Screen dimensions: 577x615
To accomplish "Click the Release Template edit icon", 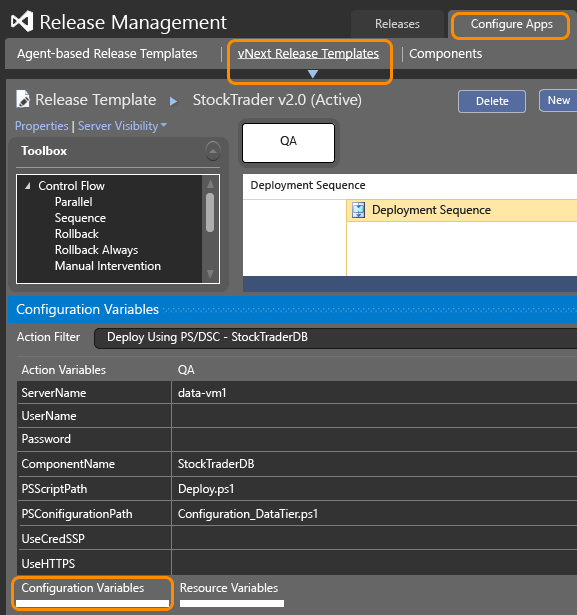I will [x=23, y=99].
